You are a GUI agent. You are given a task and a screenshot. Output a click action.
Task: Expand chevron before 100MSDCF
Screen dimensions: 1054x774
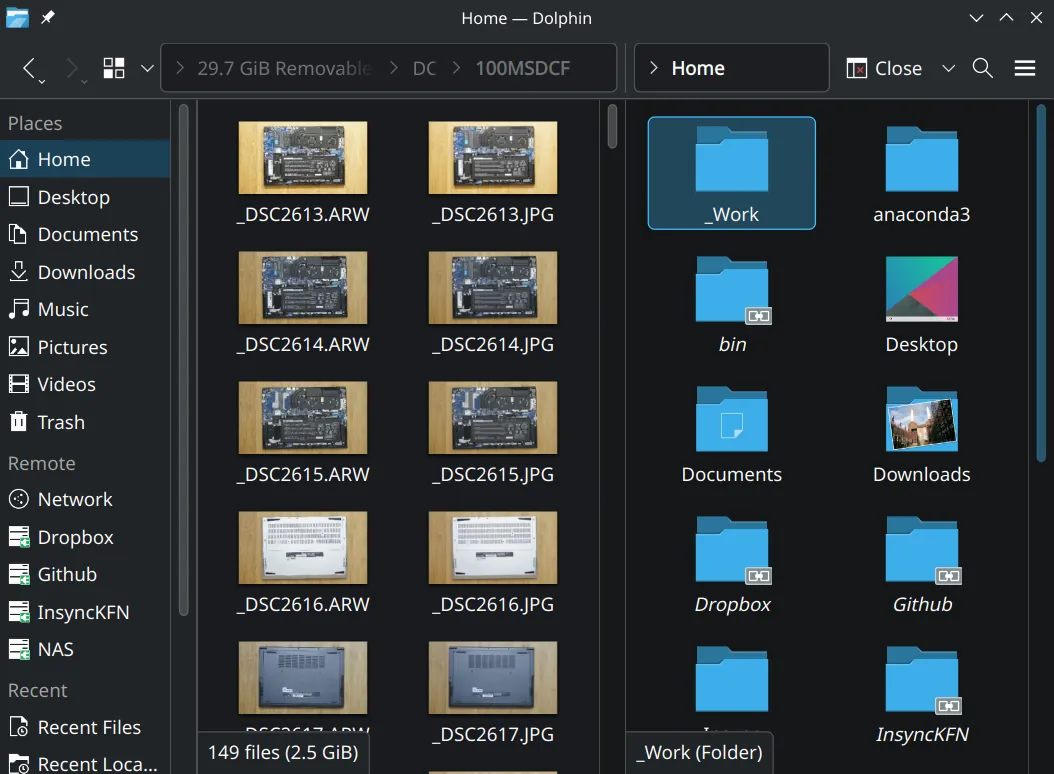click(456, 68)
